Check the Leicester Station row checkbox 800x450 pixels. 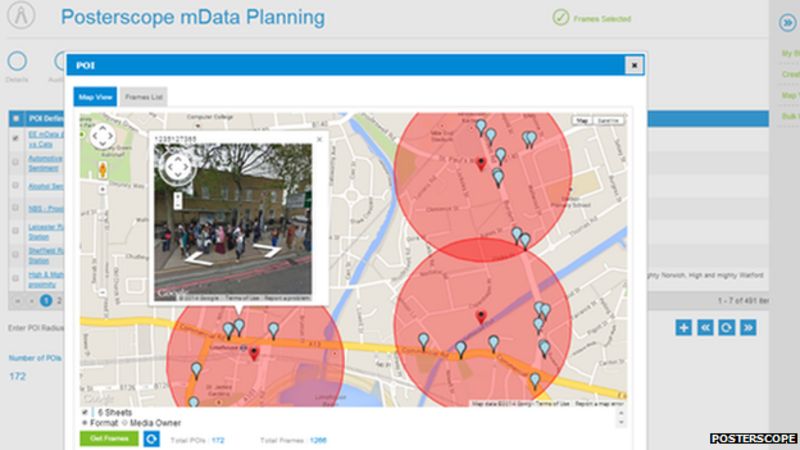[x=15, y=231]
